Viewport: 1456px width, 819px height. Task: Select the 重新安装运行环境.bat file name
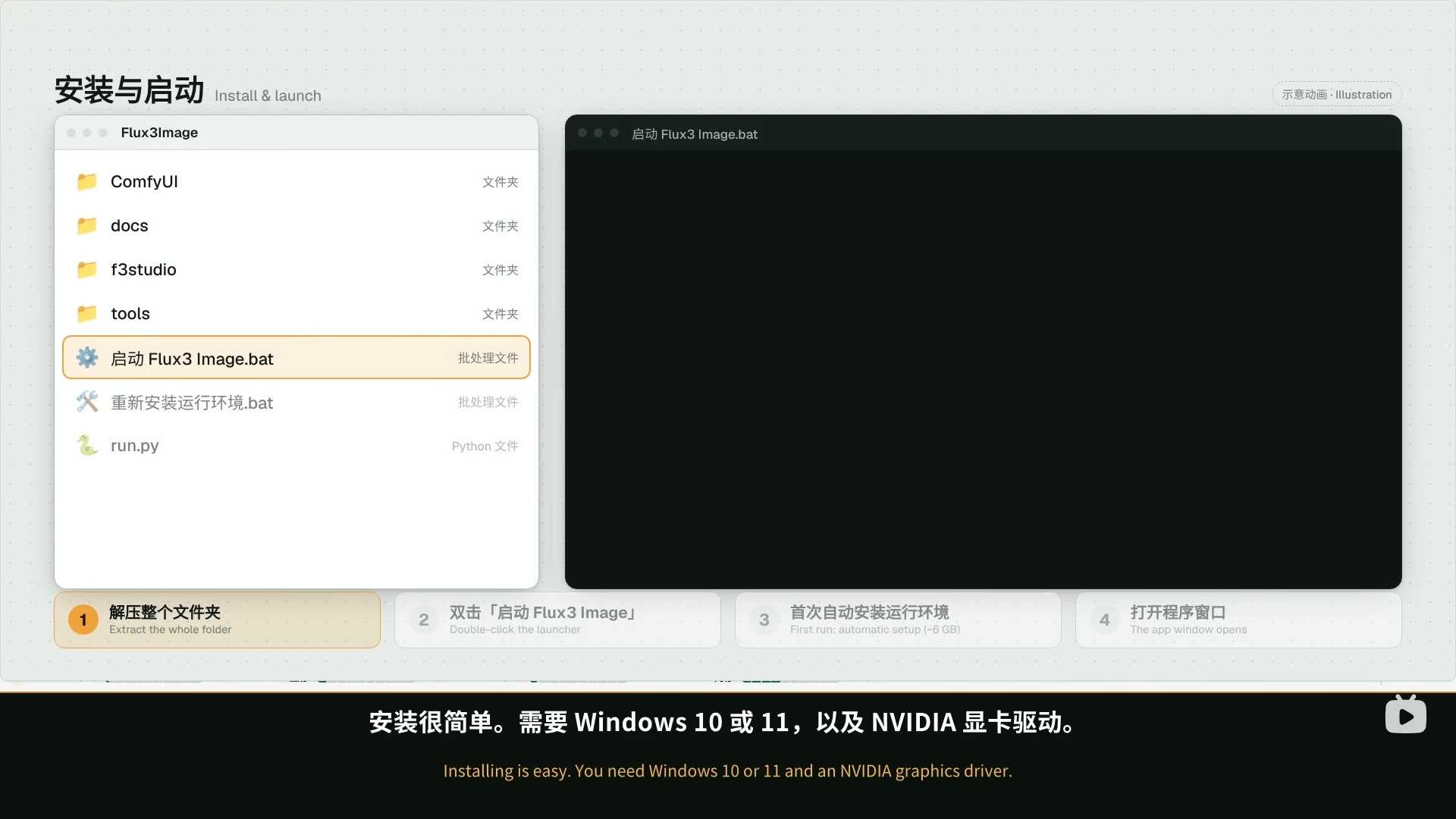(x=192, y=403)
